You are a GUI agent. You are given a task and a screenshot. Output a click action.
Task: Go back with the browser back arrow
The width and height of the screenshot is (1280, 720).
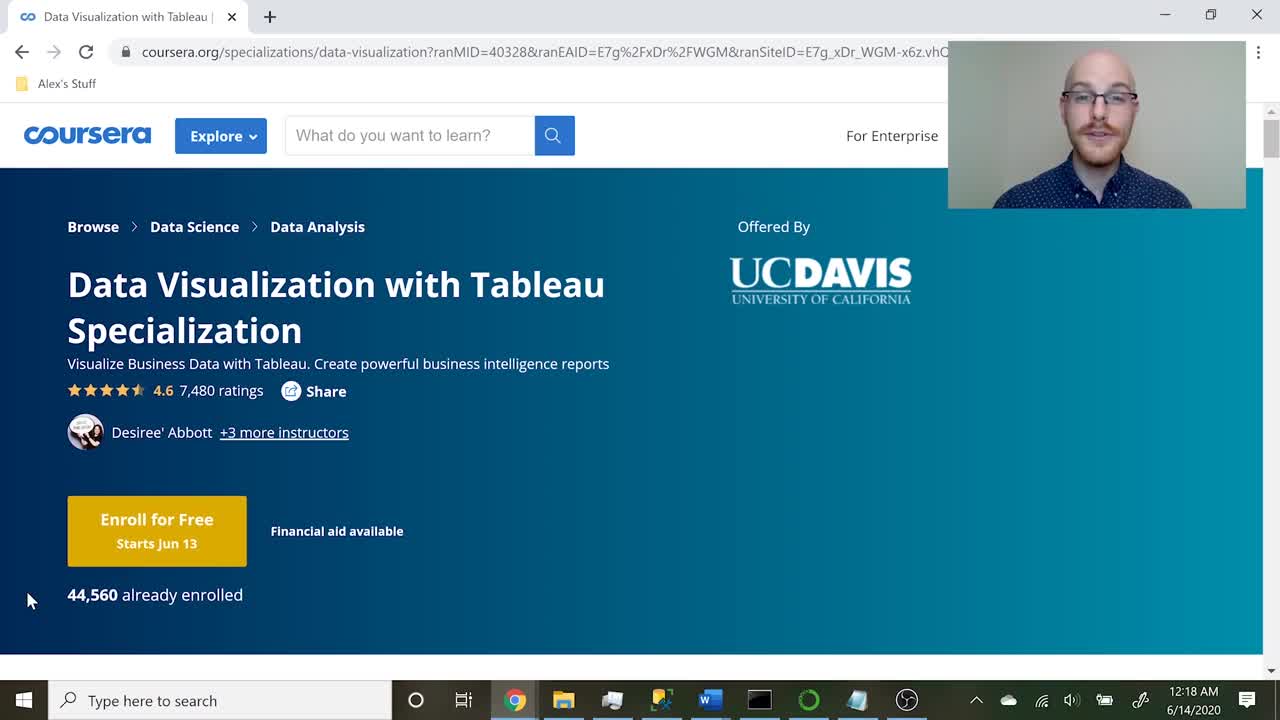[x=22, y=52]
